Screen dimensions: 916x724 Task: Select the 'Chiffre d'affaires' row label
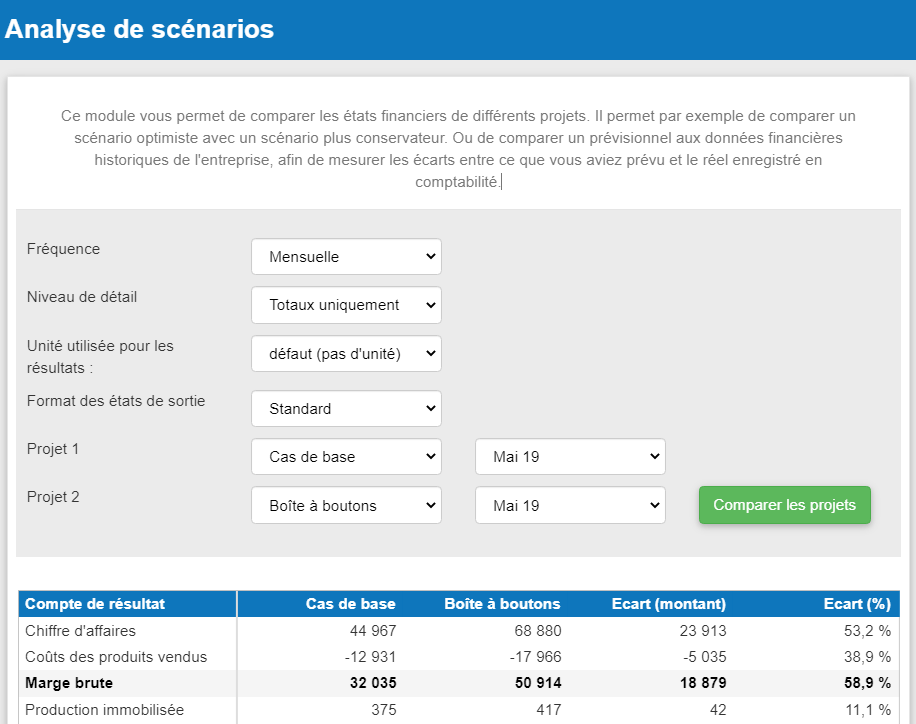pyautogui.click(x=80, y=631)
